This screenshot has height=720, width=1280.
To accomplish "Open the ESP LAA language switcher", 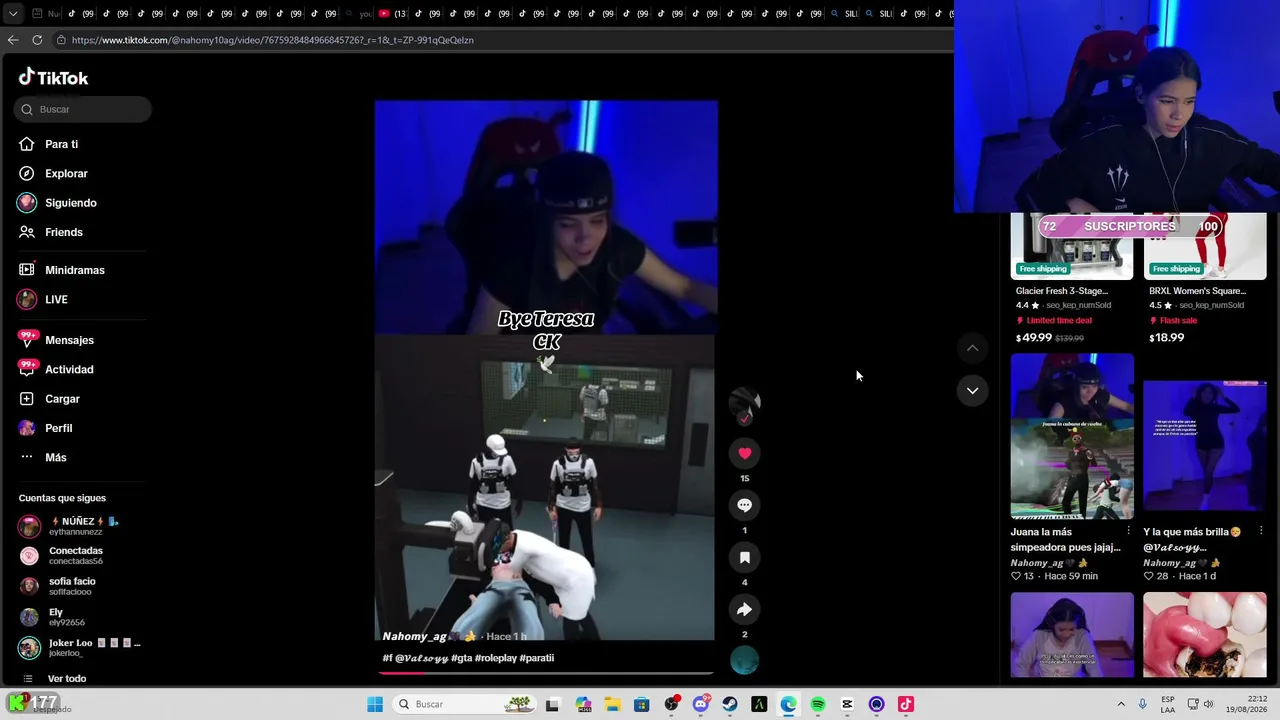I will pyautogui.click(x=1168, y=704).
